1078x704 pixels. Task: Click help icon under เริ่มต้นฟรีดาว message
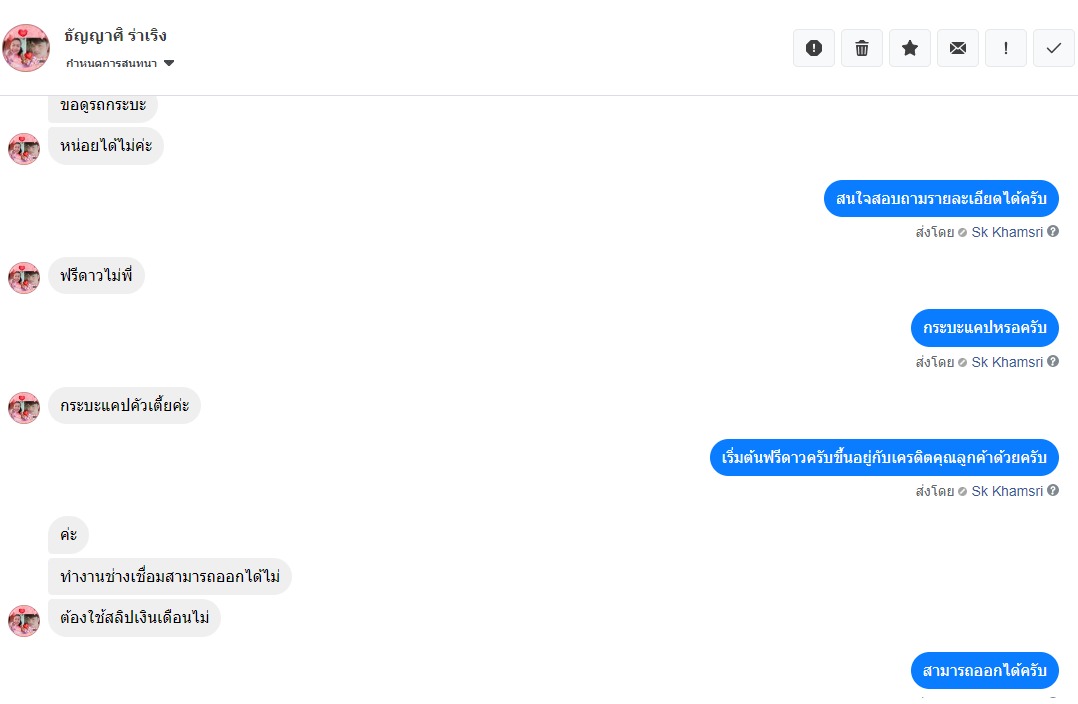tap(1053, 491)
